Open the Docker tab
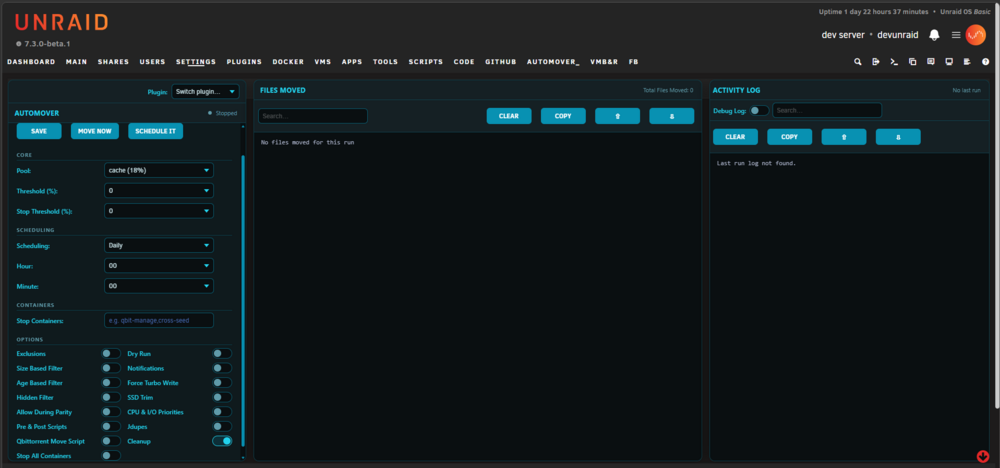This screenshot has height=468, width=1000. click(288, 62)
